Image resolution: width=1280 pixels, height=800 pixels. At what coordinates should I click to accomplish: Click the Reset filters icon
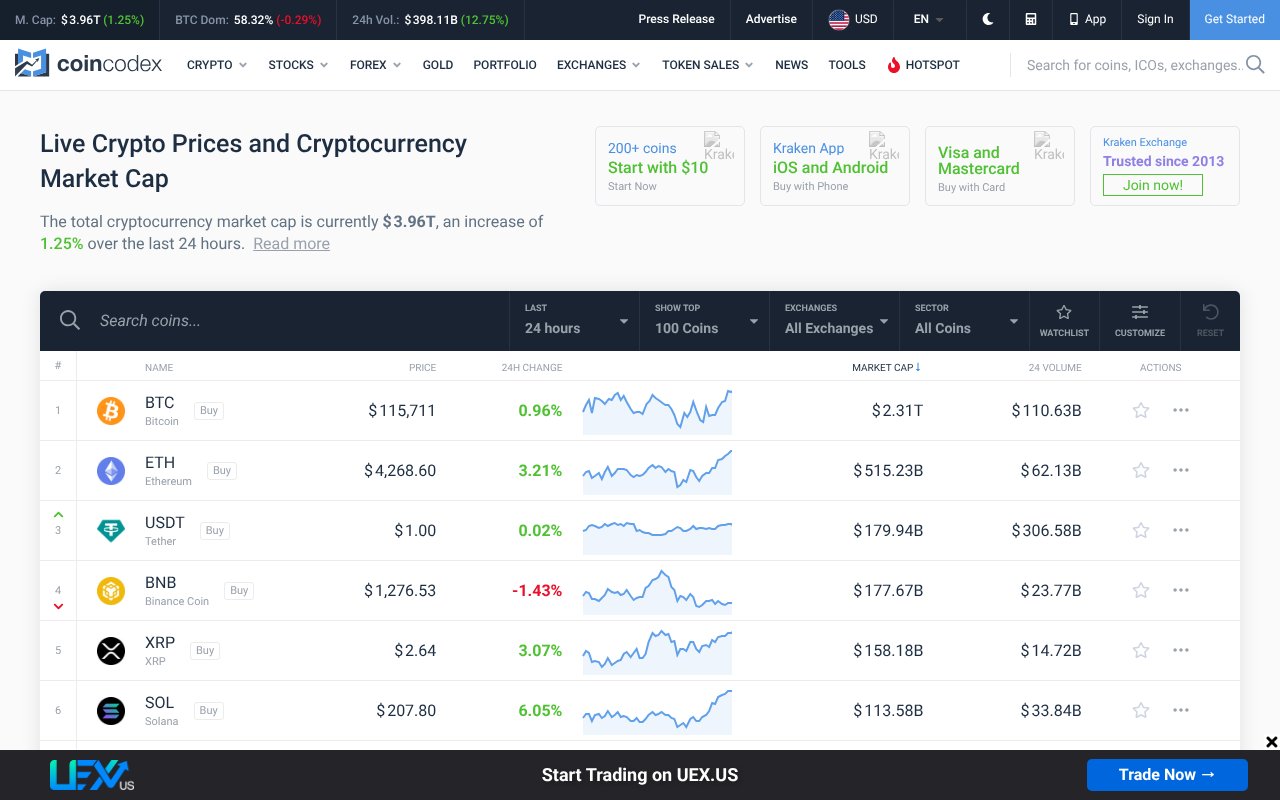1210,318
